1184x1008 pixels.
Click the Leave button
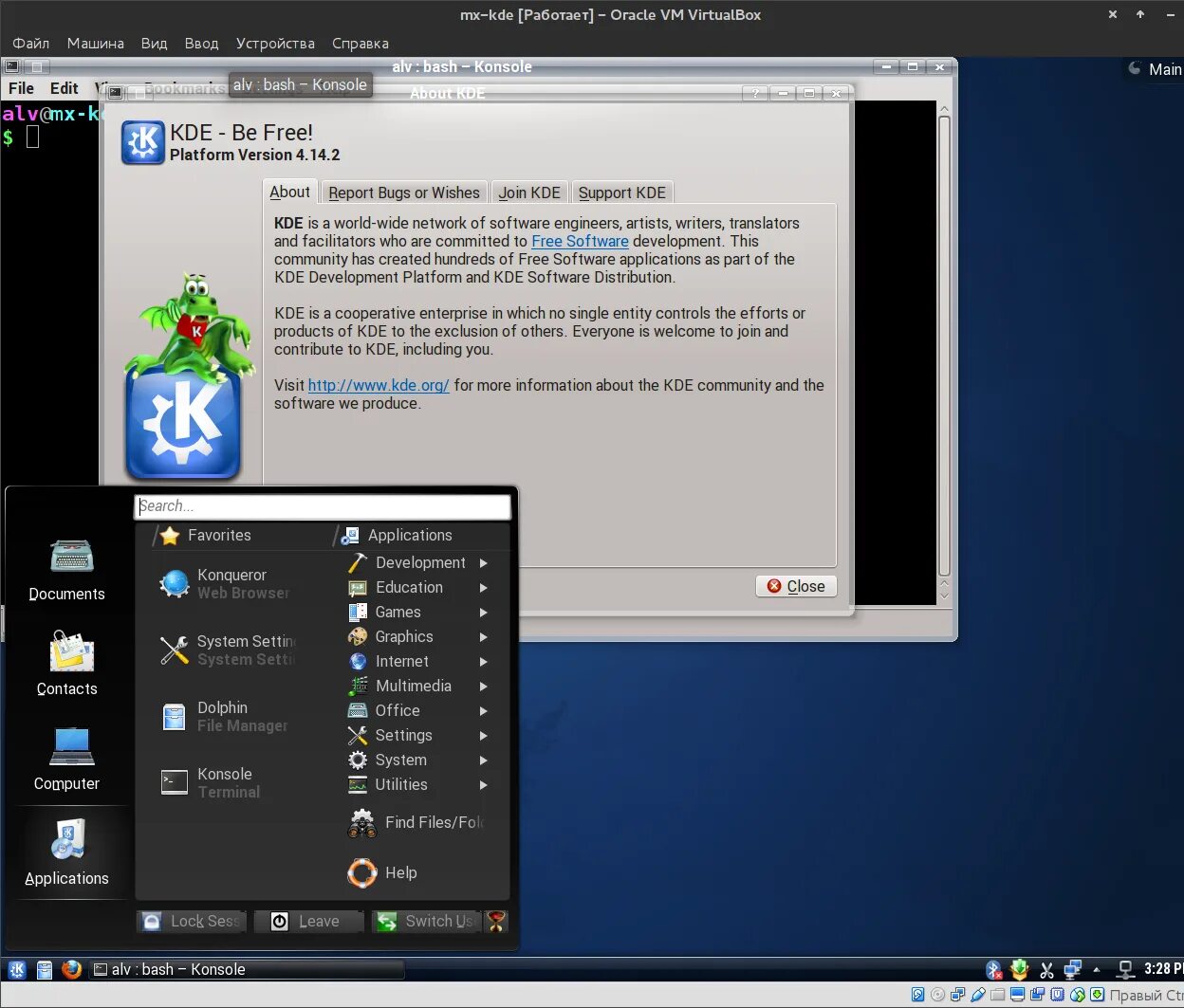(x=307, y=921)
